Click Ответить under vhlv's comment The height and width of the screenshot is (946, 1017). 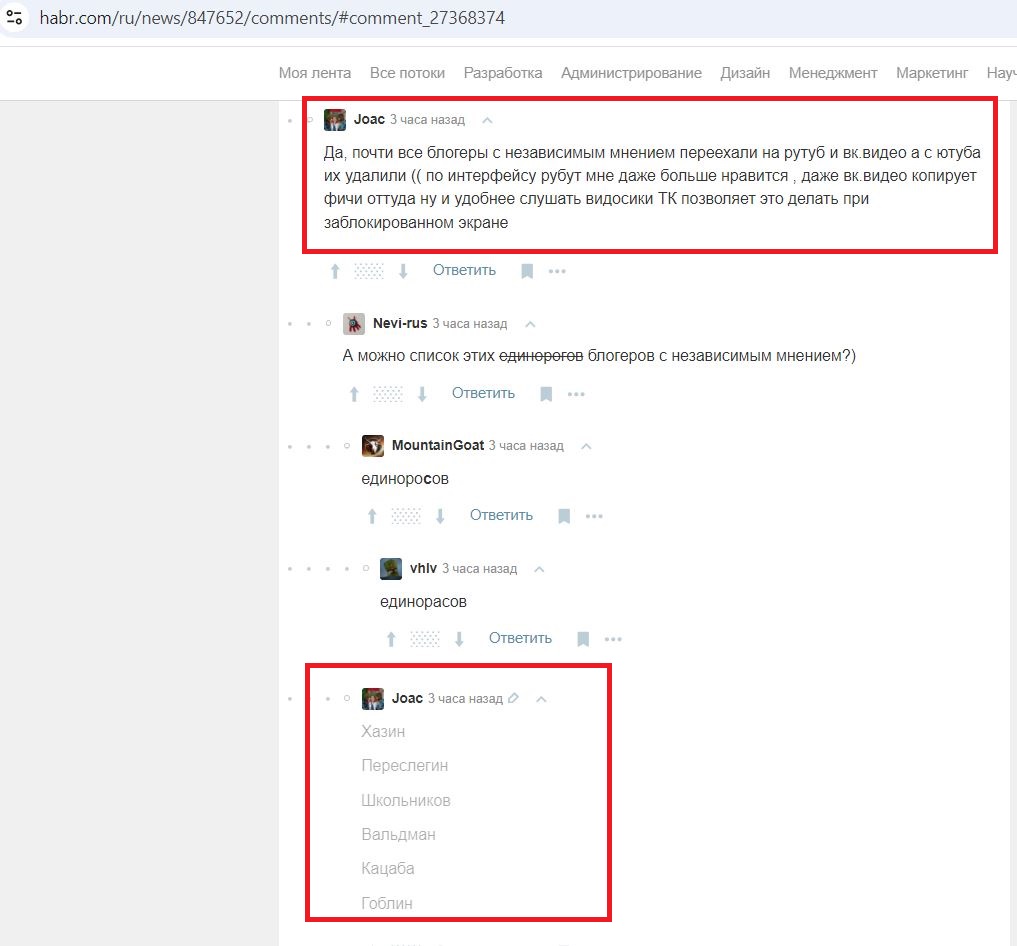tap(520, 638)
